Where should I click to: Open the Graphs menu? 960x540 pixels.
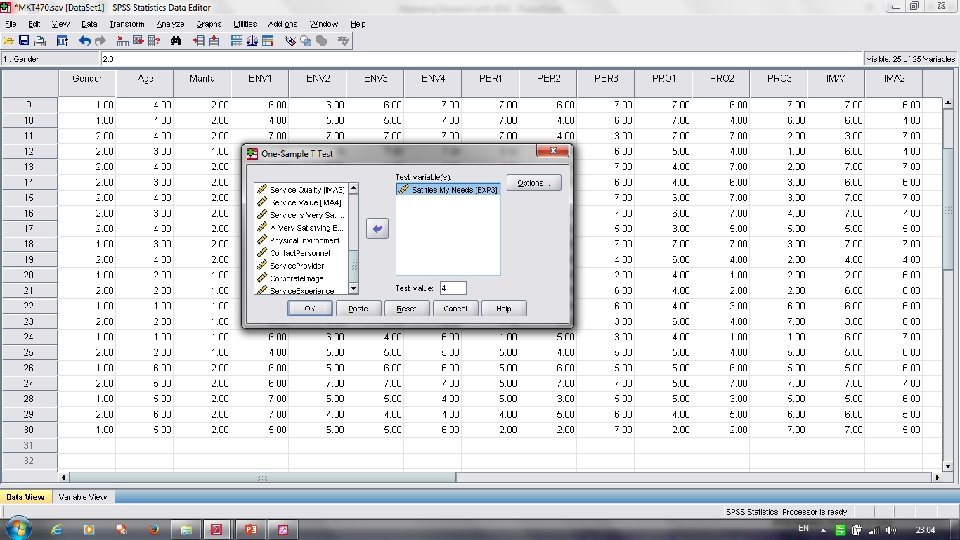(x=208, y=24)
